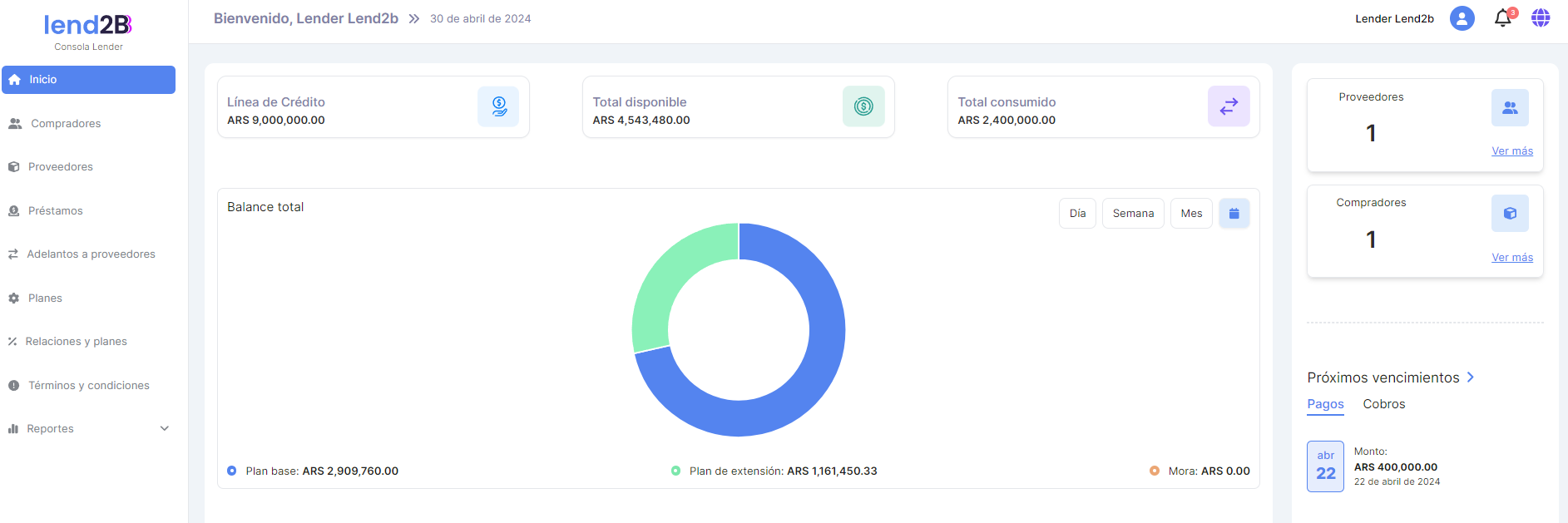
Task: Open the language globe icon
Action: coord(1541,18)
